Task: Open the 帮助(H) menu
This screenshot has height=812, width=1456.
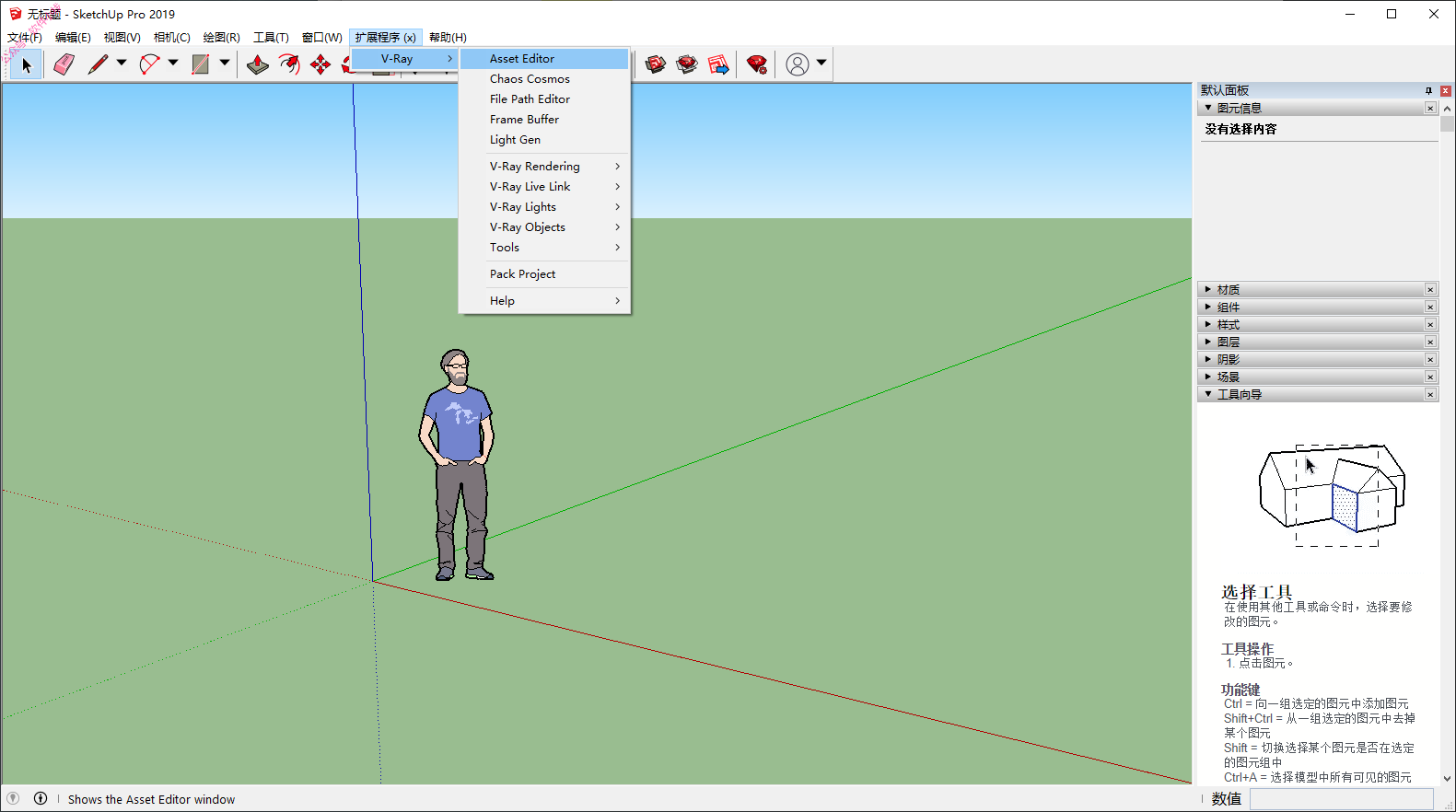Action: pyautogui.click(x=448, y=38)
